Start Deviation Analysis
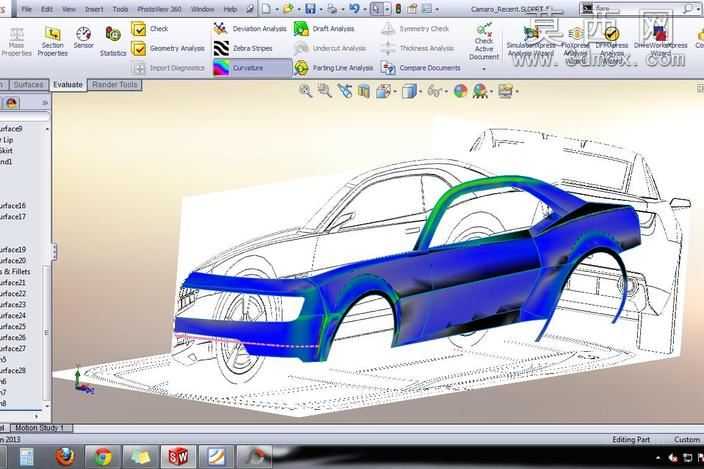Screen dimensions: 704x469 coord(250,29)
